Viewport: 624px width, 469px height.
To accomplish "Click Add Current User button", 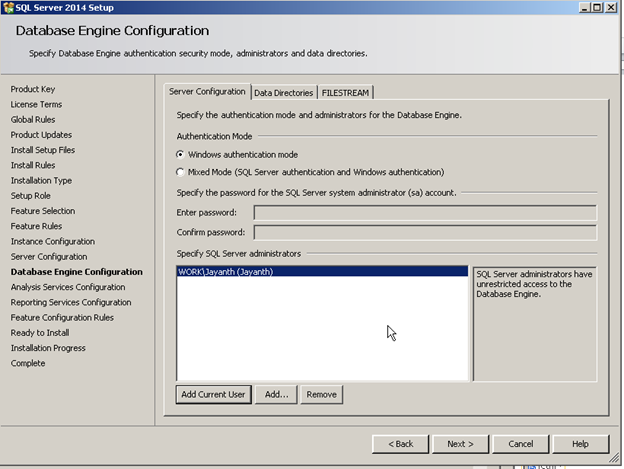I will coord(213,394).
